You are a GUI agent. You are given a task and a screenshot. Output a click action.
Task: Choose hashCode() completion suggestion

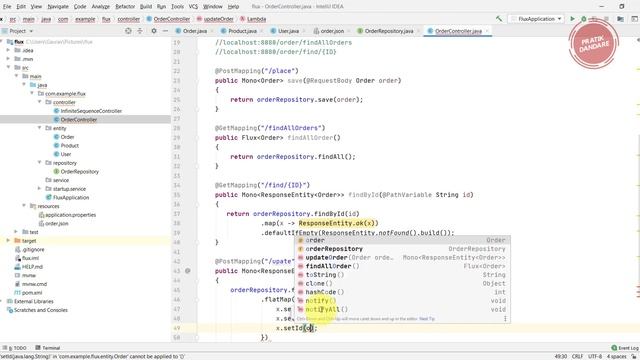point(402,292)
